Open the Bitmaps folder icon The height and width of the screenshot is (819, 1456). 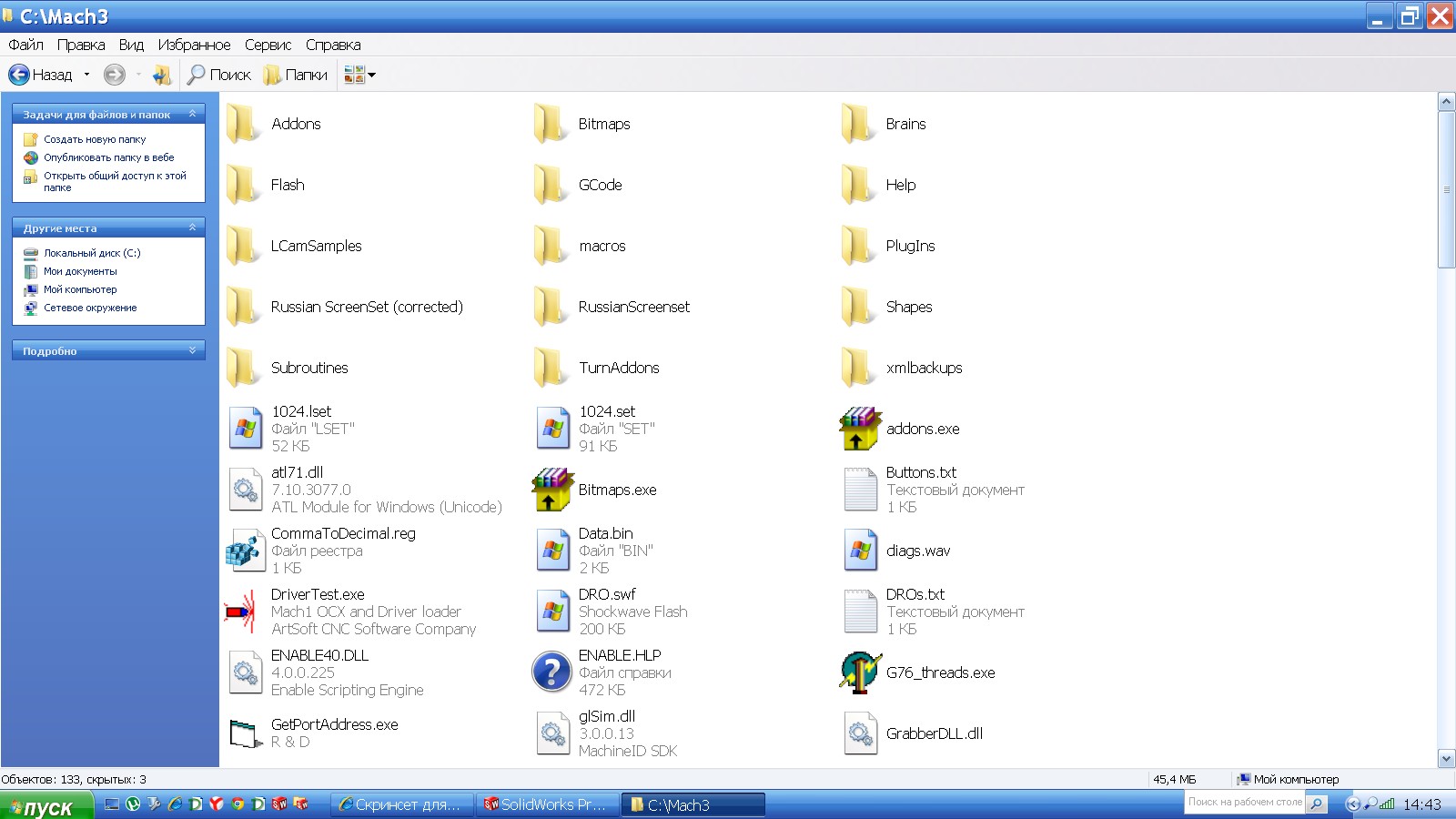click(551, 124)
